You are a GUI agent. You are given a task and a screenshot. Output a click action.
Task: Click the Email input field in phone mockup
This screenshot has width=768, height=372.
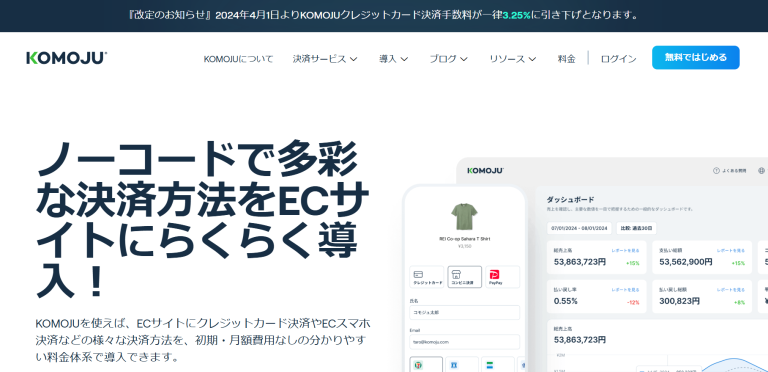464,342
